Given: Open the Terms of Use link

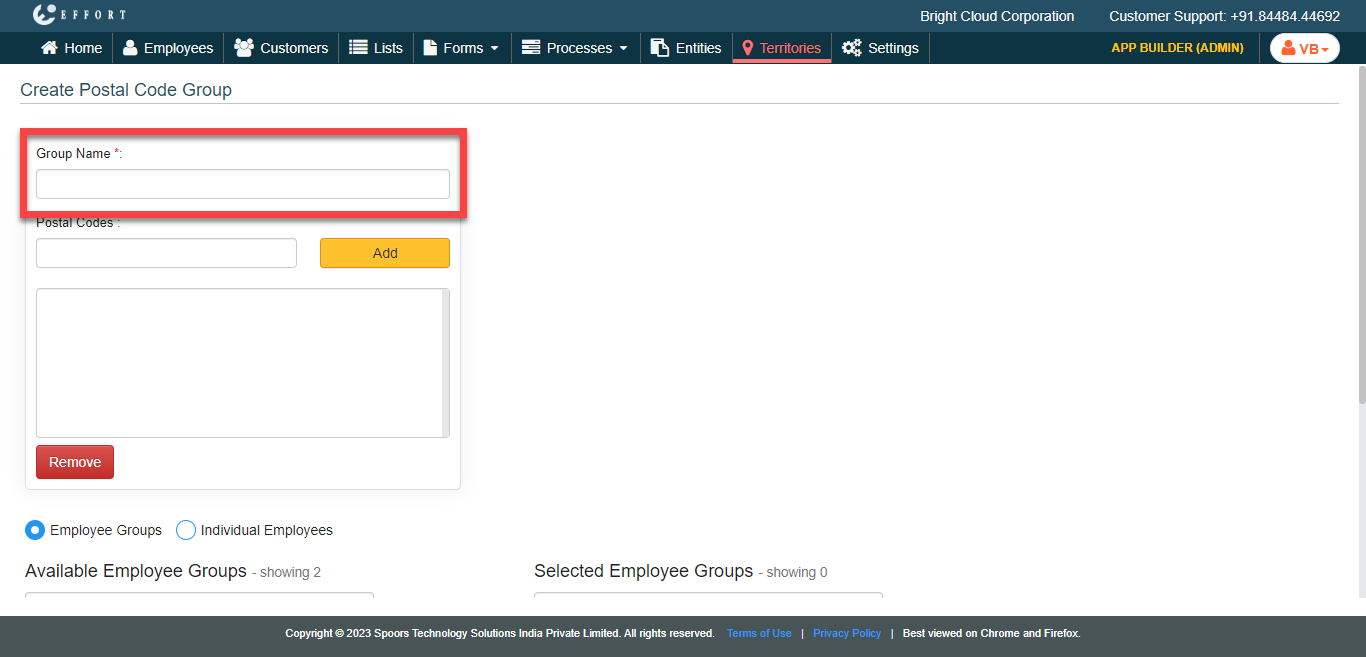Looking at the screenshot, I should pyautogui.click(x=759, y=633).
